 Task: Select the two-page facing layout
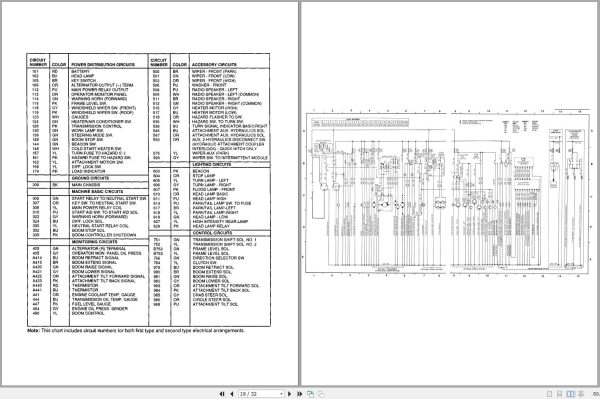point(570,394)
